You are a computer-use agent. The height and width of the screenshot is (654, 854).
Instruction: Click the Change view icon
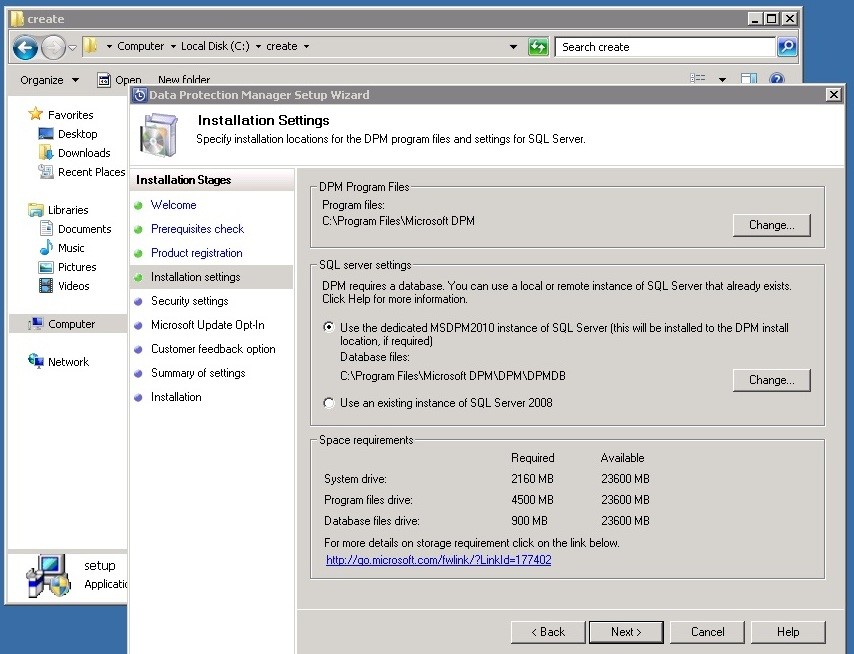(x=698, y=79)
